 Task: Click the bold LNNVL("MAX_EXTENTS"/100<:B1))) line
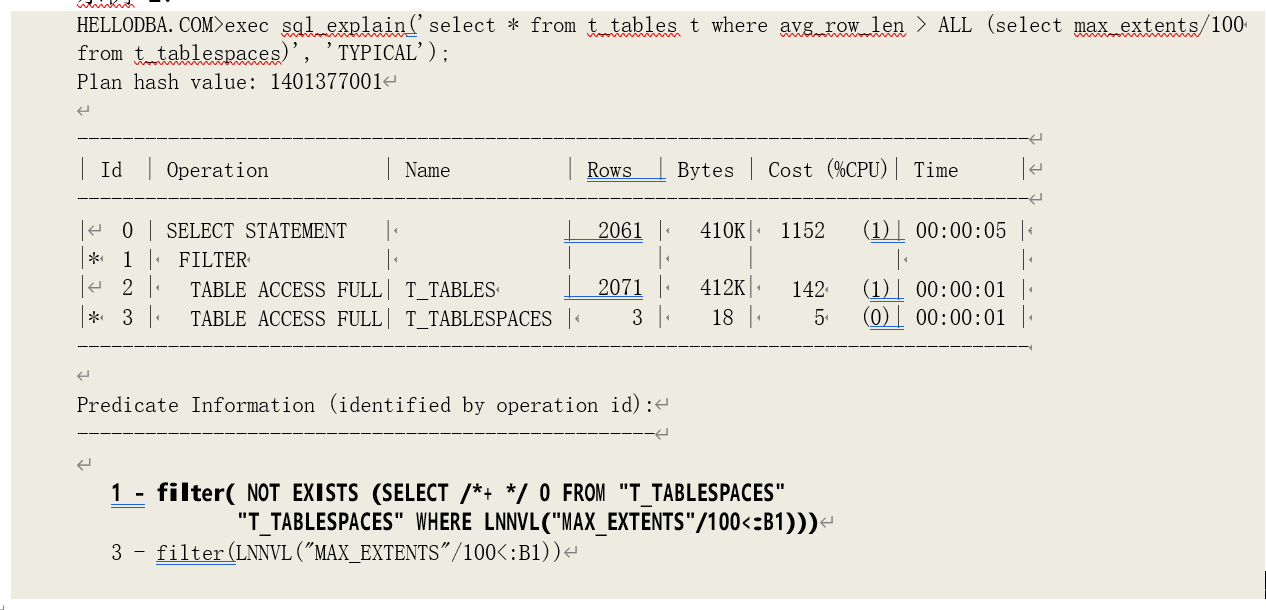click(x=527, y=522)
